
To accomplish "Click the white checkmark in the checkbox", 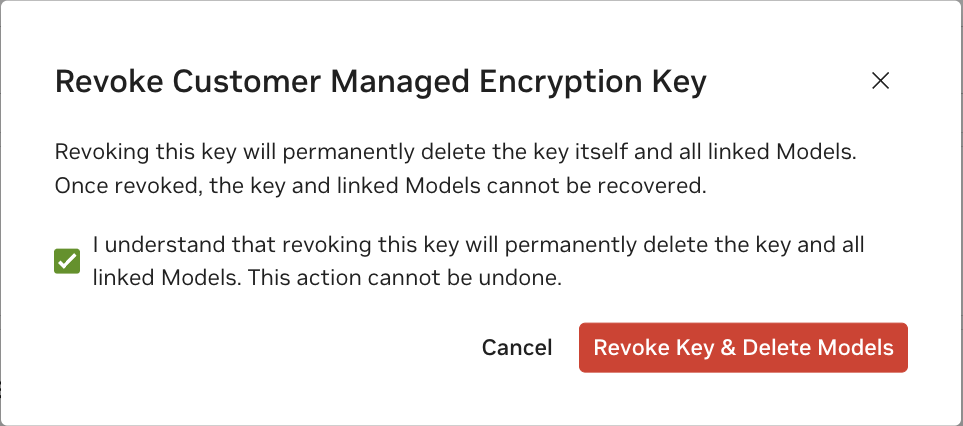I will pos(67,262).
